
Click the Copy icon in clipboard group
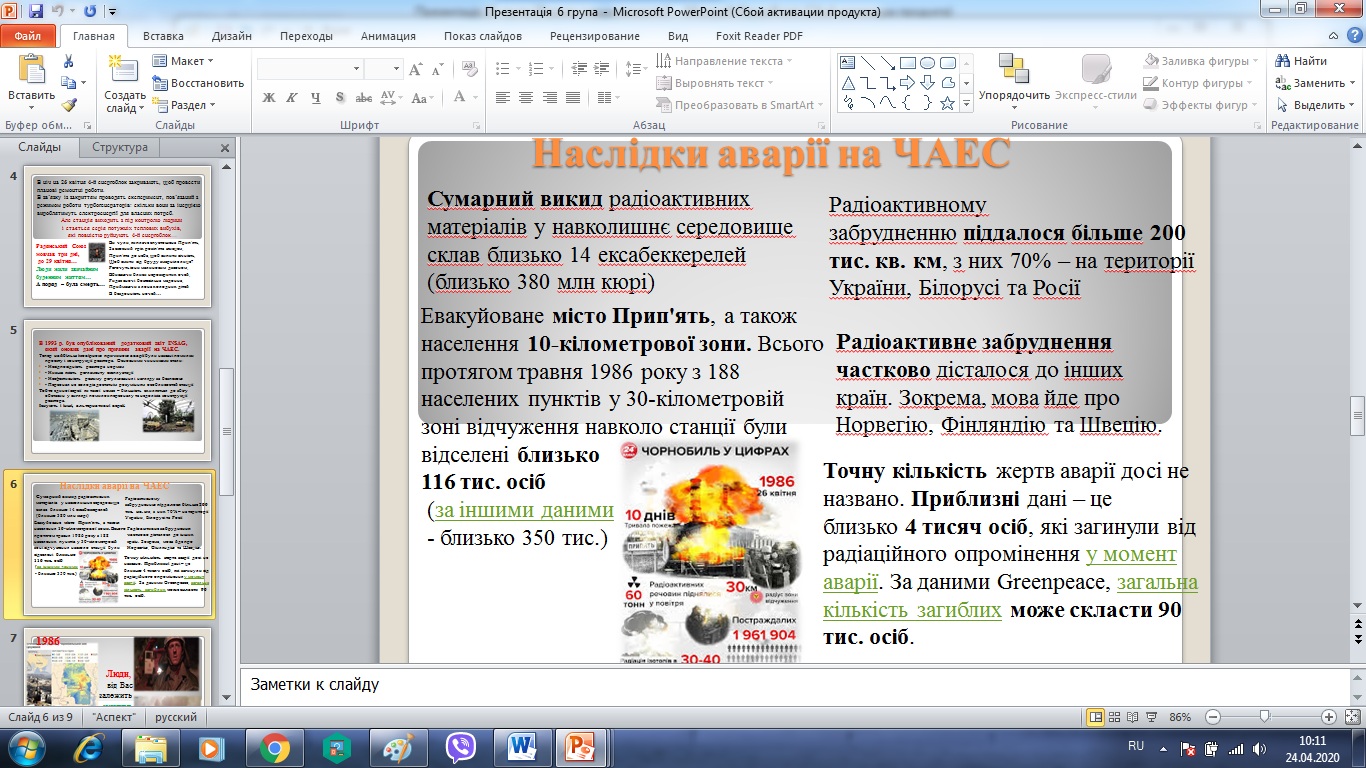click(67, 83)
